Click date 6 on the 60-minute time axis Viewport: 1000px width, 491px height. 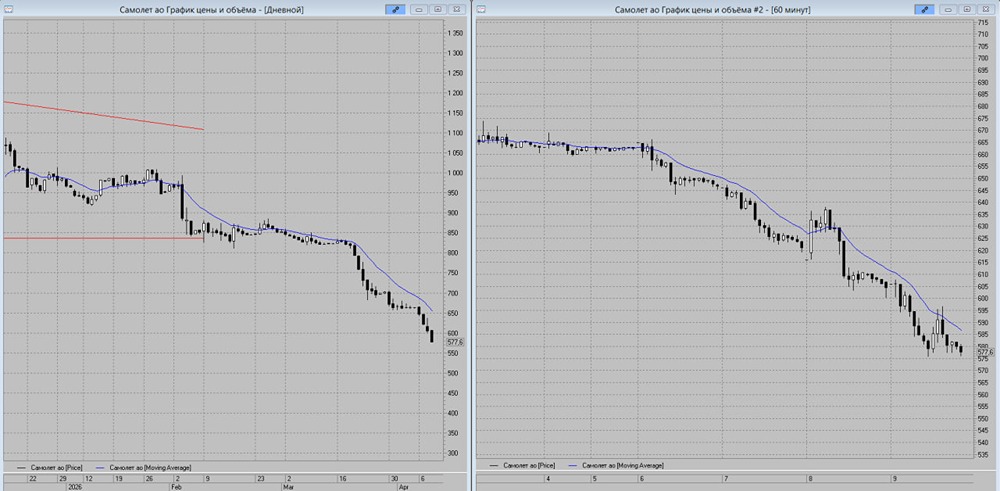click(642, 478)
